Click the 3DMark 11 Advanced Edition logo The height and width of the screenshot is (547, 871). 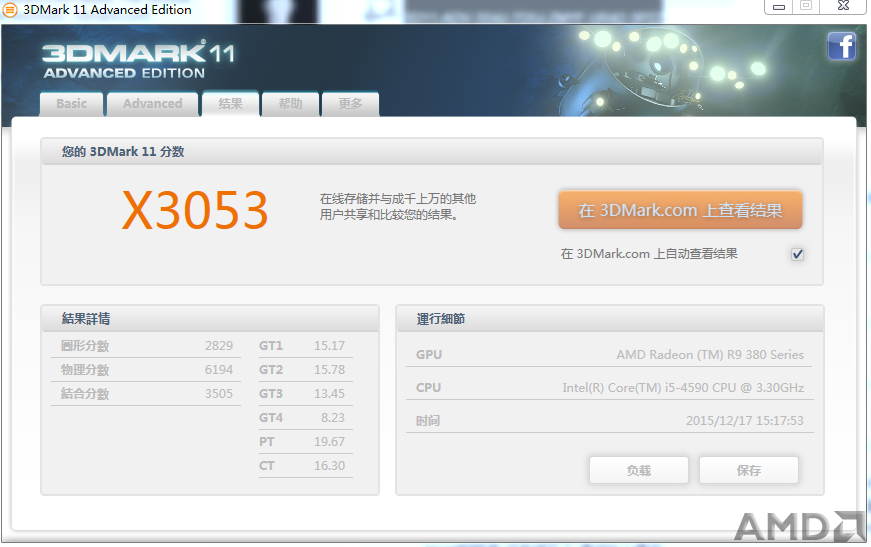(x=138, y=59)
